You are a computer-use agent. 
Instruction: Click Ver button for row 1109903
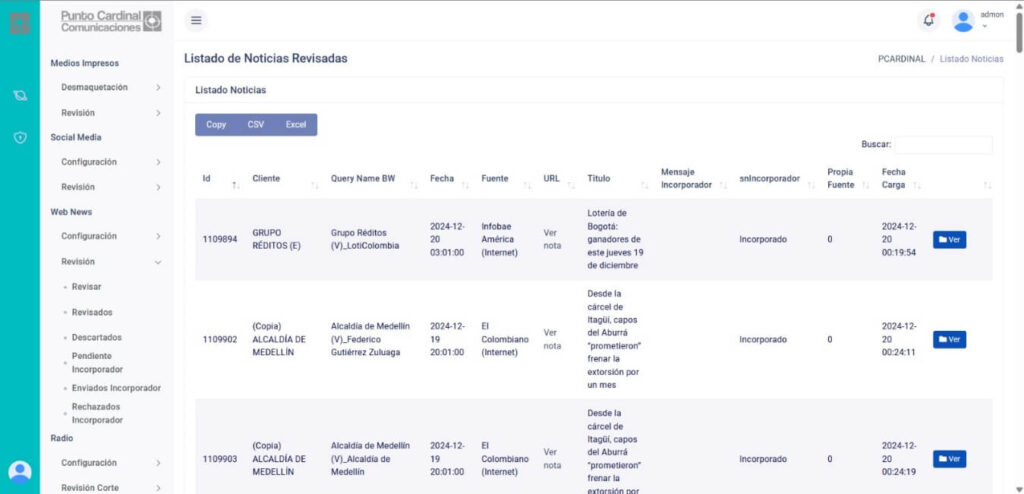pyautogui.click(x=949, y=459)
